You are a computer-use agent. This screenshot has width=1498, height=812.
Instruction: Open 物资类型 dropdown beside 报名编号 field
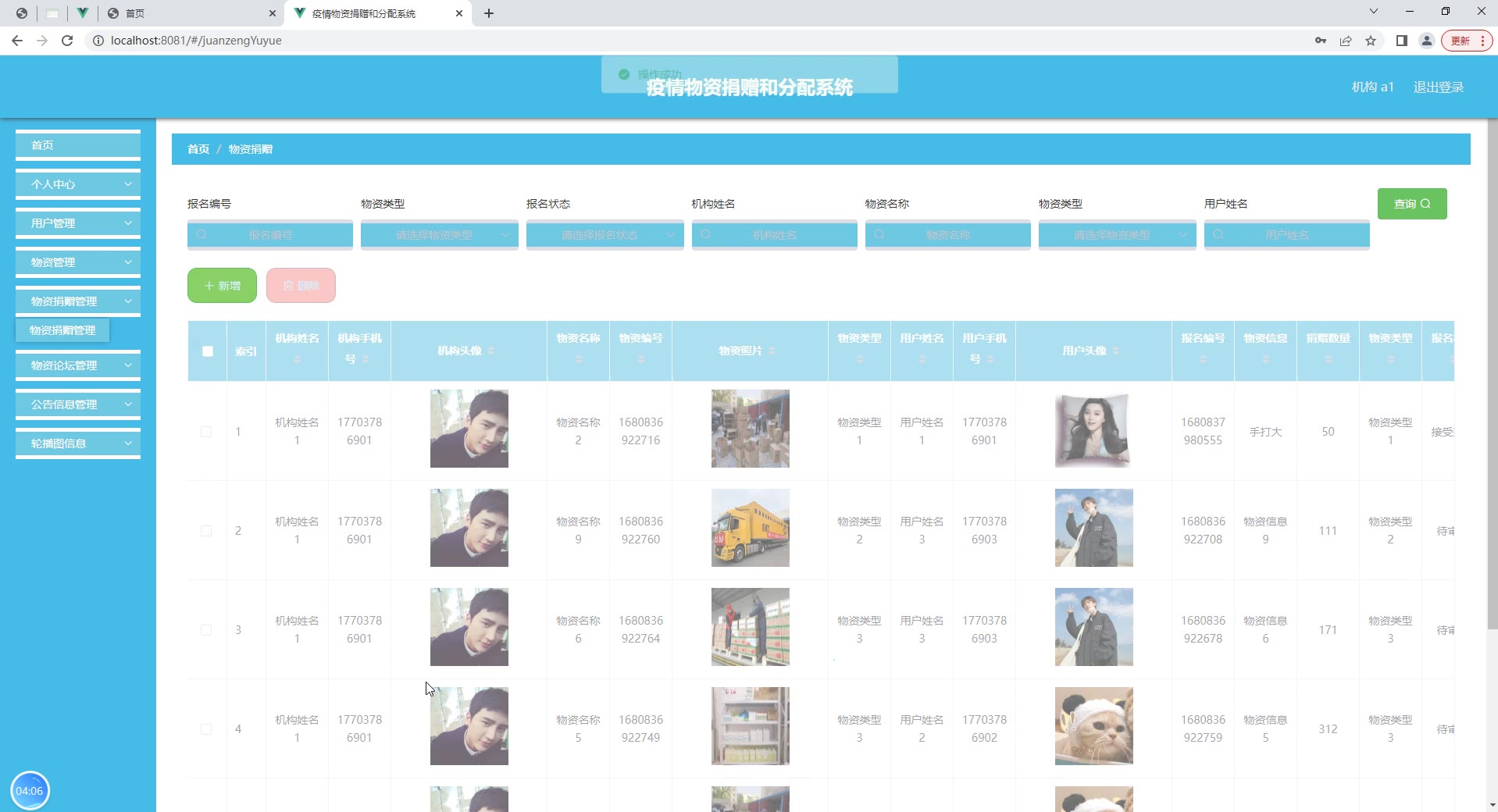440,235
